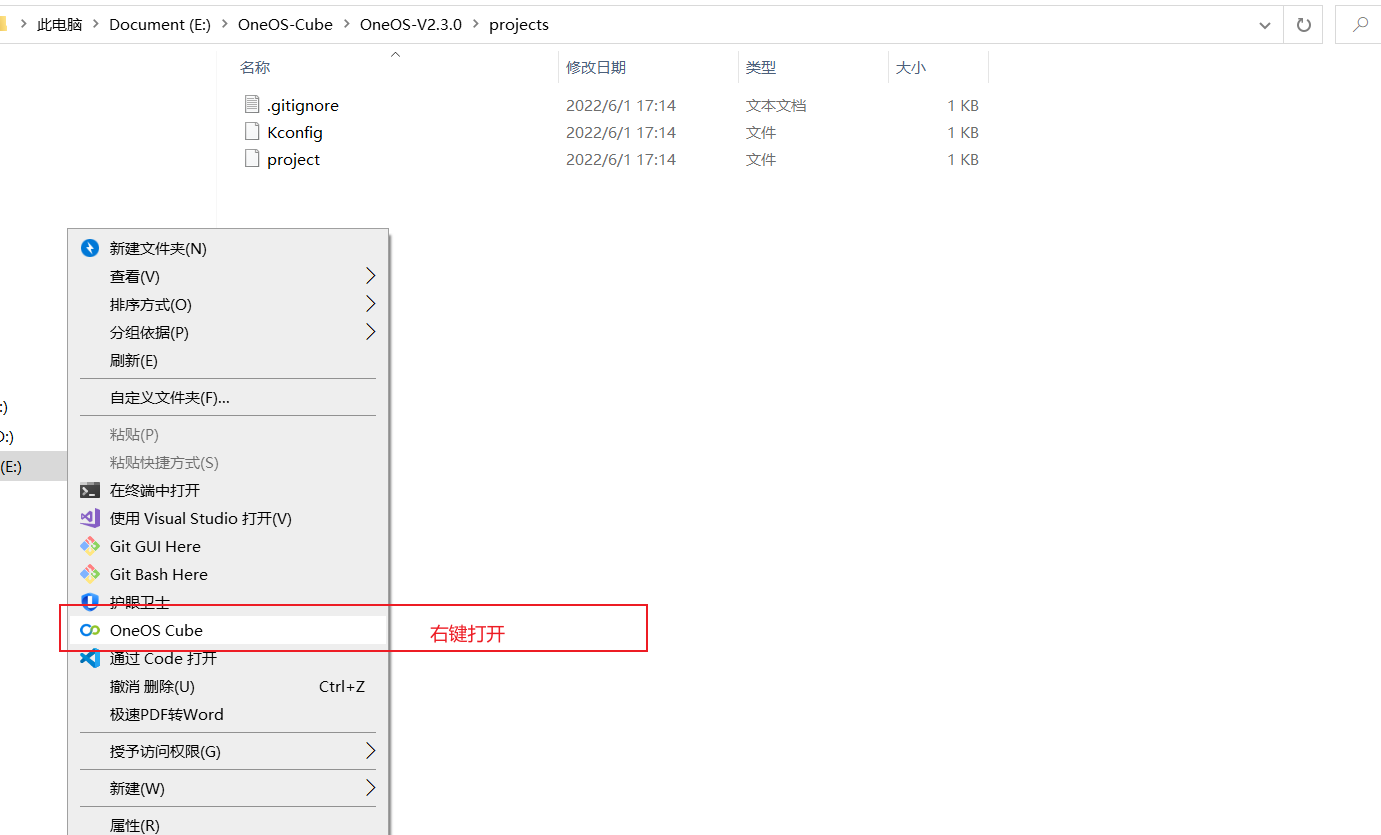Select Git Bash Here menu entry
Image resolution: width=1381 pixels, height=835 pixels.
point(228,574)
